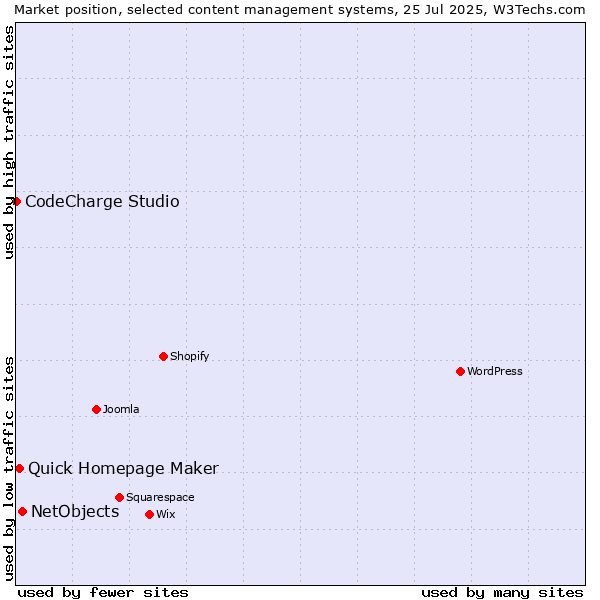Select the 'Squarespace' label text
Image resolution: width=600 pixels, height=600 pixels.
tap(160, 497)
